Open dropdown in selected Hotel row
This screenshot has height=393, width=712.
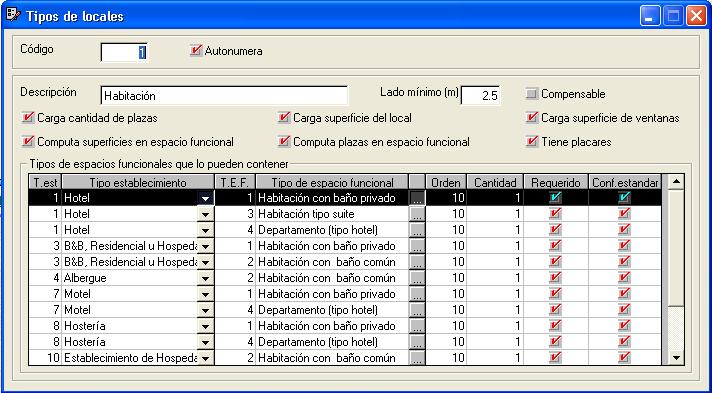206,198
